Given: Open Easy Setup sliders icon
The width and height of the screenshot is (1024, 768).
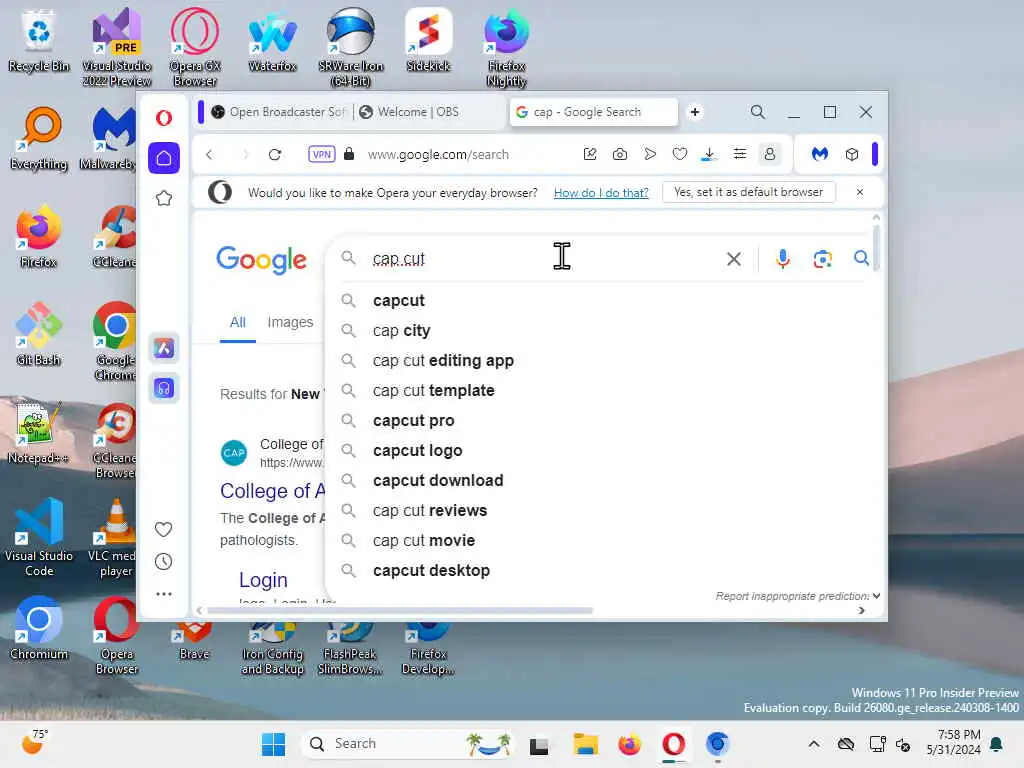Looking at the screenshot, I should tap(739, 154).
